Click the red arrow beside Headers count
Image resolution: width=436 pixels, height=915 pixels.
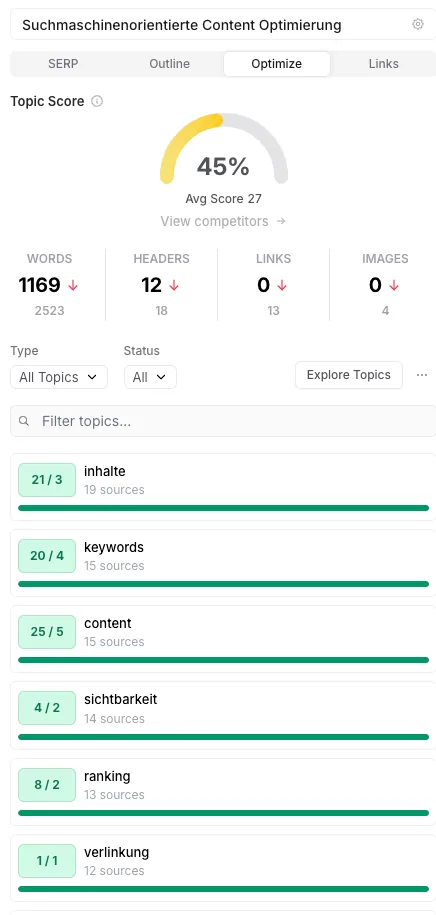[x=174, y=285]
